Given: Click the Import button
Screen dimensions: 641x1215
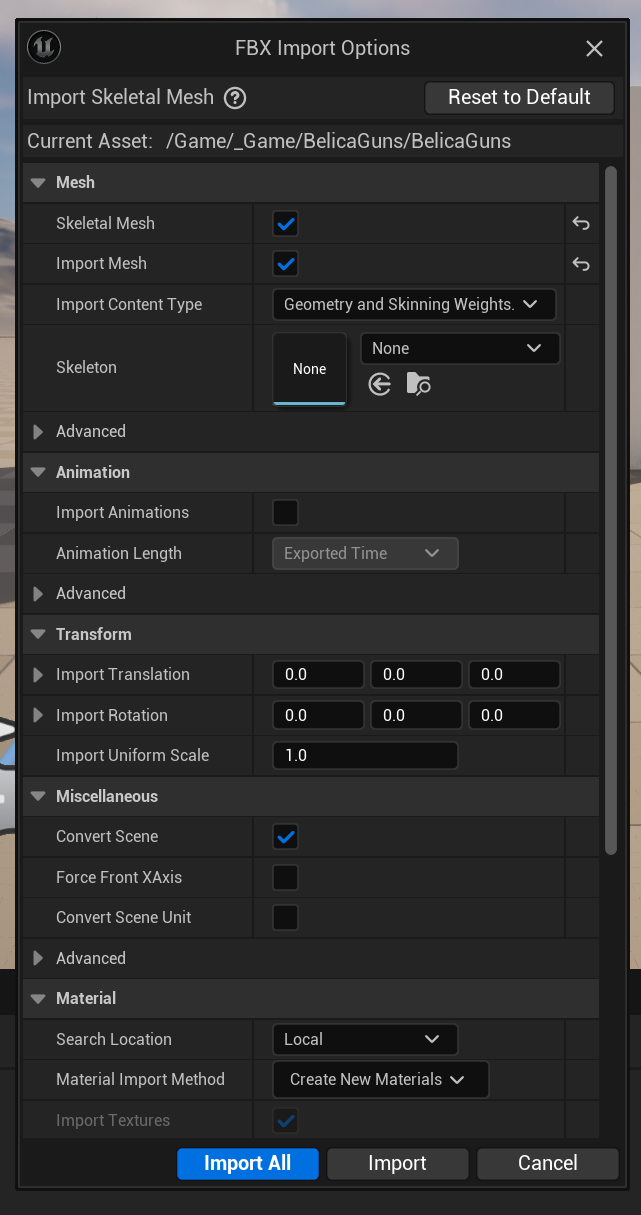Looking at the screenshot, I should [398, 1163].
